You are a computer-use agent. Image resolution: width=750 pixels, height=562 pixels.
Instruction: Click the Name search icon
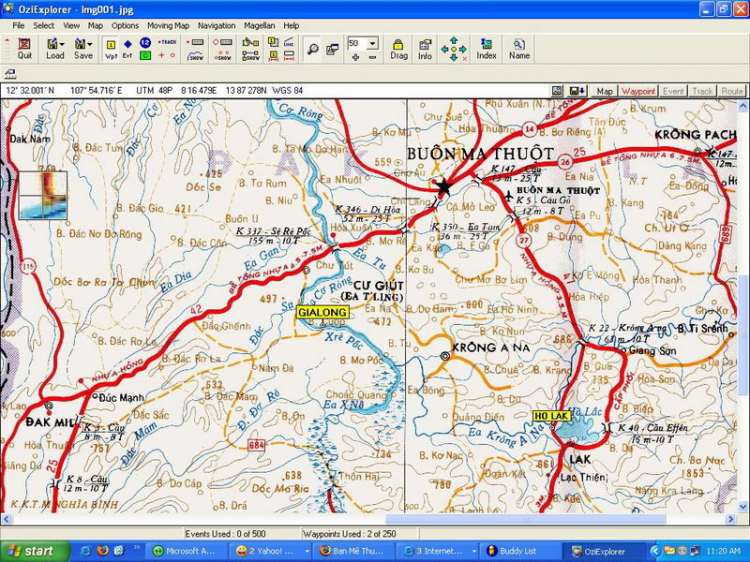click(x=519, y=49)
